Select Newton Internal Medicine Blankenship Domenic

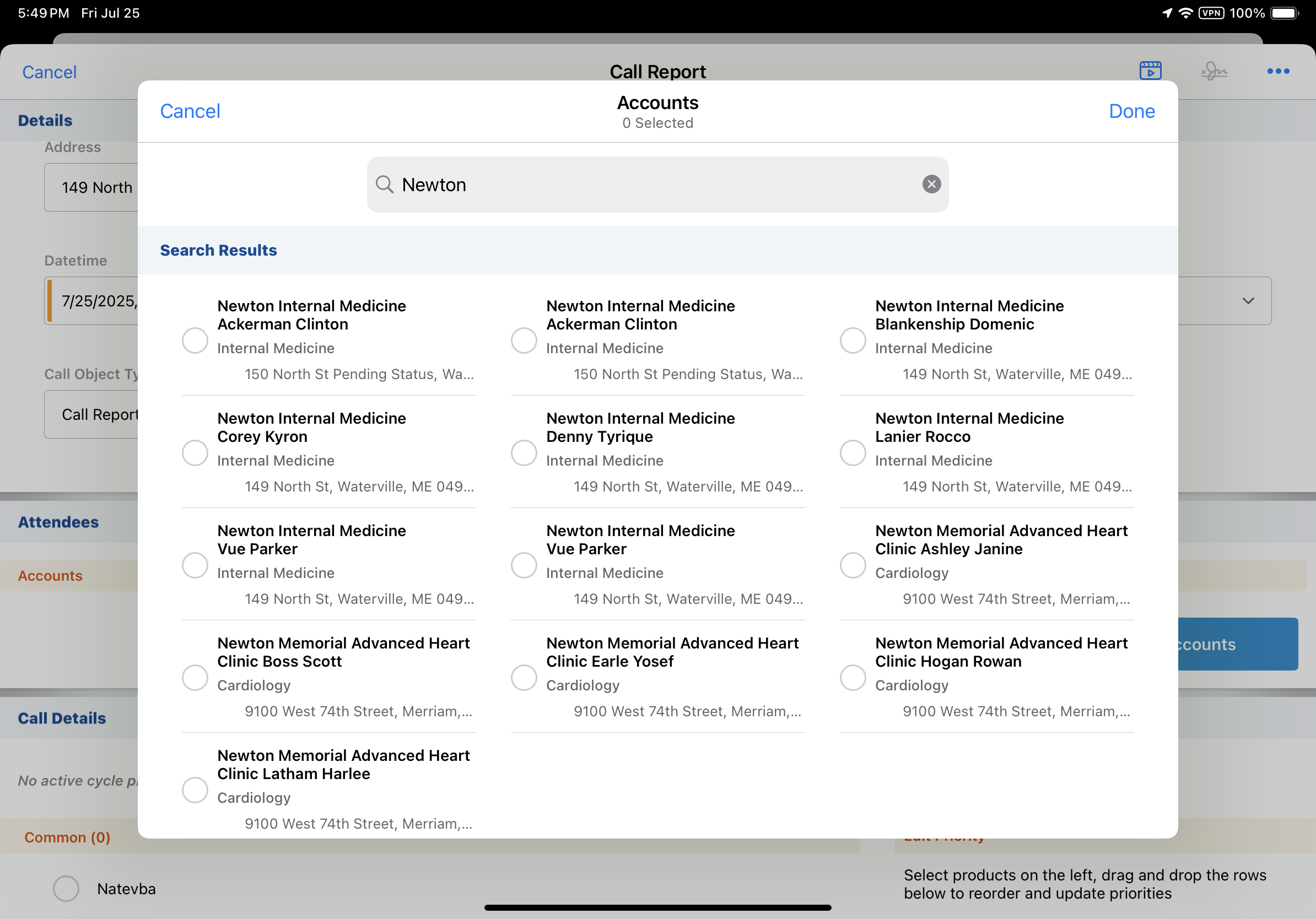tap(853, 340)
